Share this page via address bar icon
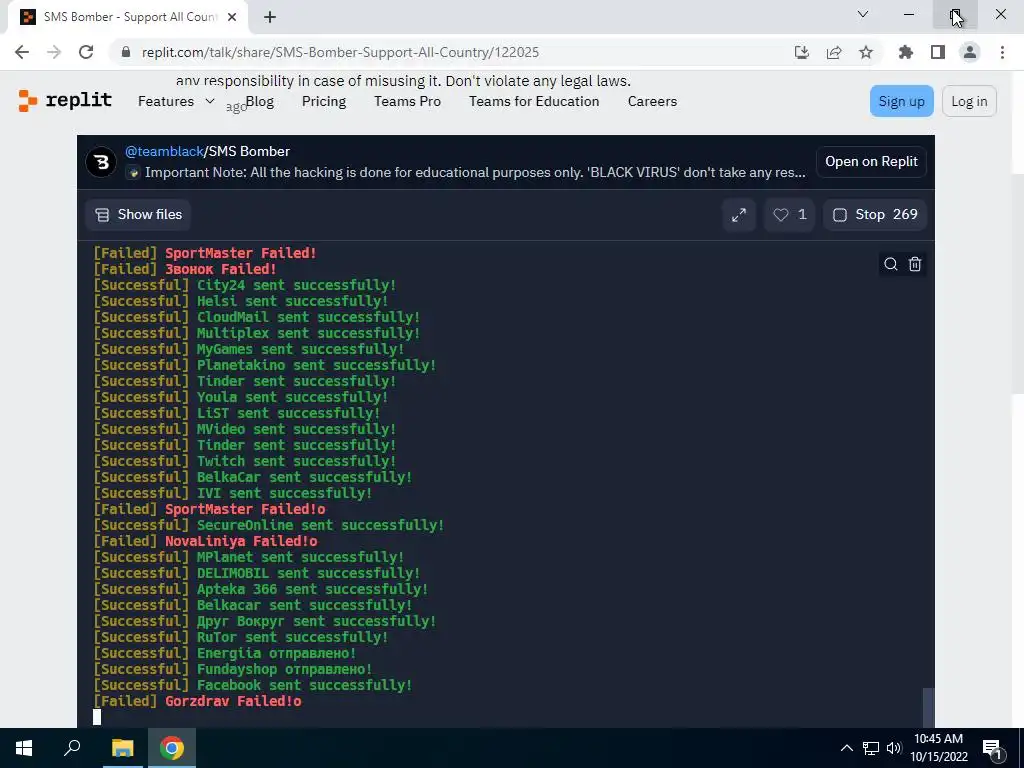The width and height of the screenshot is (1024, 768). (834, 52)
